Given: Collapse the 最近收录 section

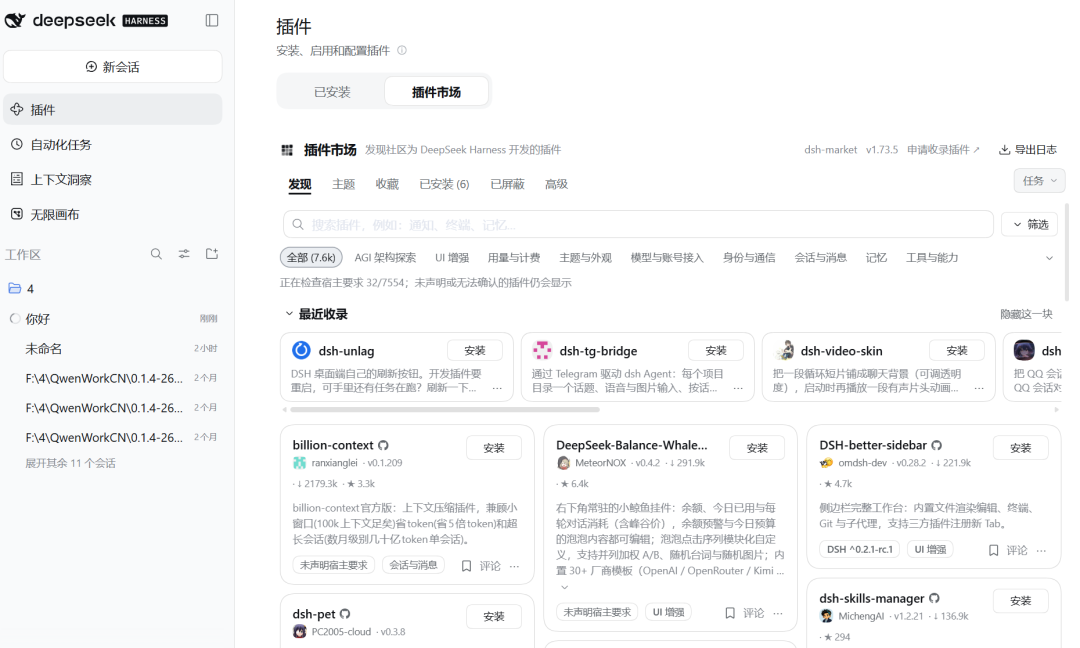Looking at the screenshot, I should click(289, 314).
